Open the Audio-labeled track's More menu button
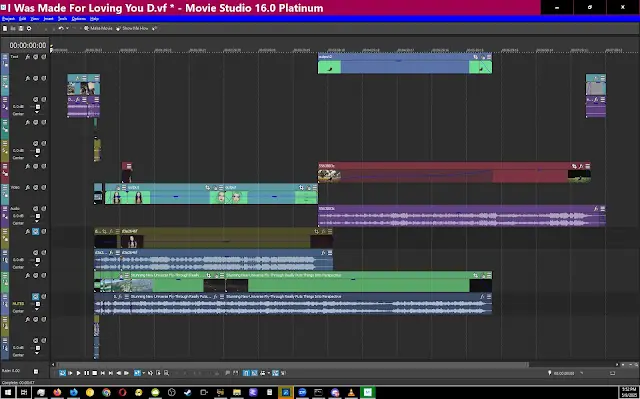 click(5, 209)
